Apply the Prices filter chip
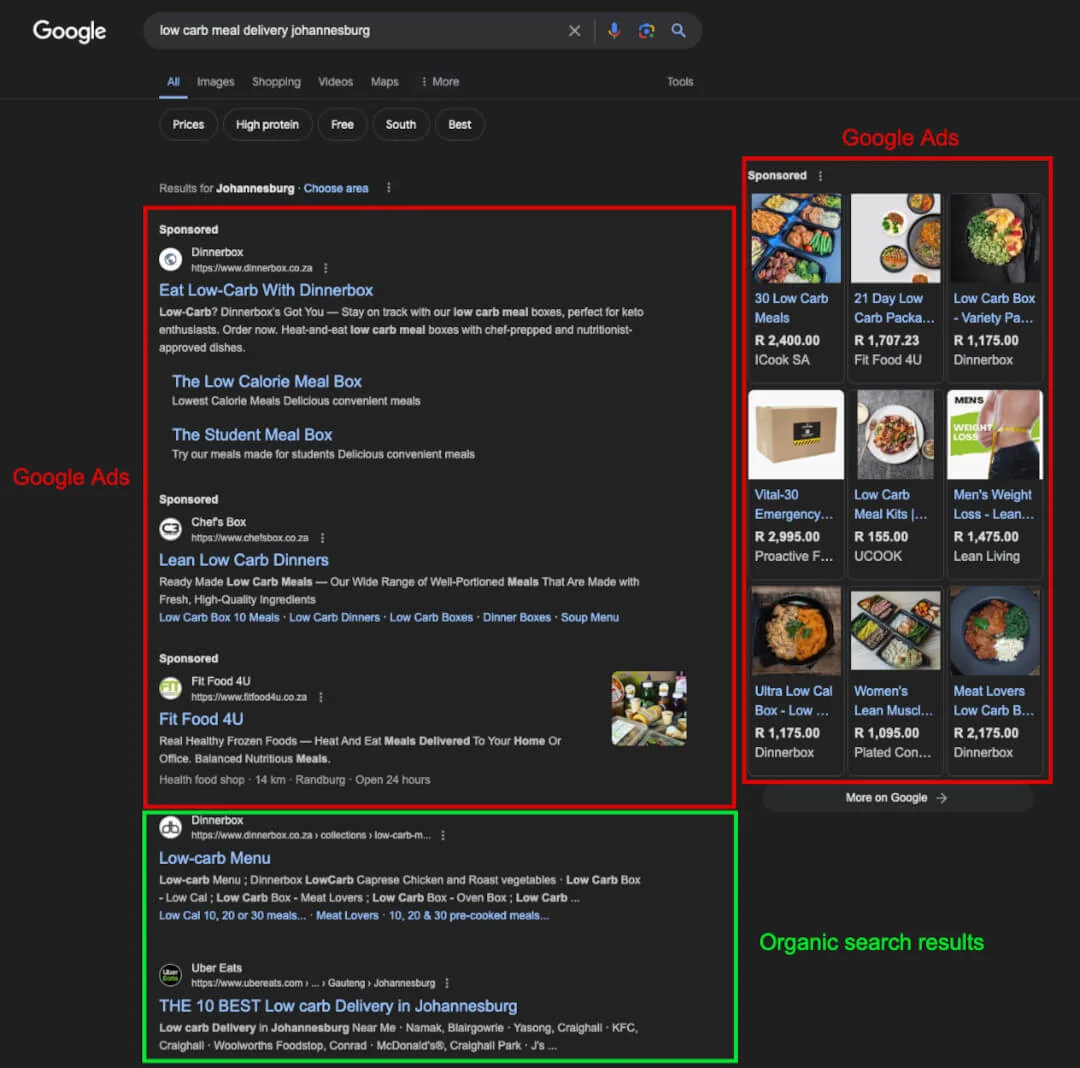 [189, 125]
